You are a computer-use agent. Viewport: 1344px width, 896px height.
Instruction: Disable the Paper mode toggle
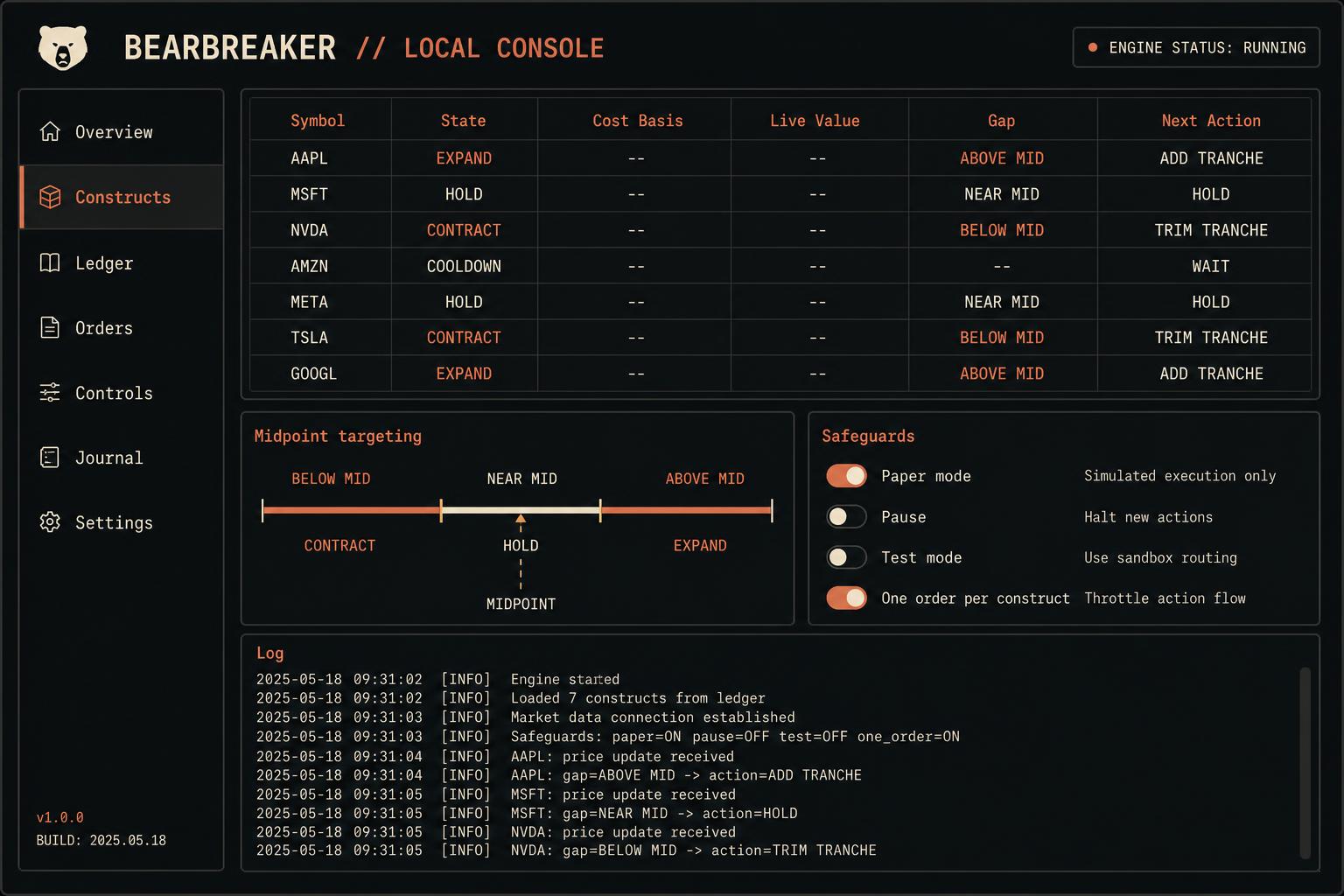pyautogui.click(x=846, y=475)
